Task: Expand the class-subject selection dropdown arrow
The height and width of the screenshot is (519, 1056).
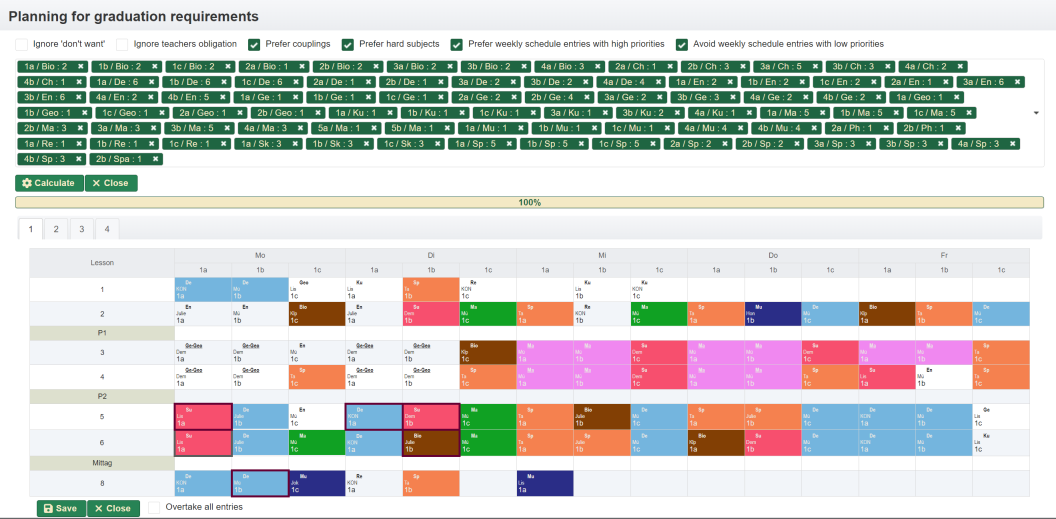Action: tap(1035, 113)
